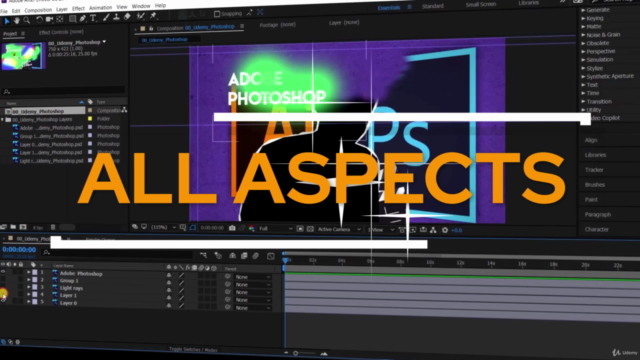
Task: Select the Puppet Pin tool
Action: click(153, 16)
